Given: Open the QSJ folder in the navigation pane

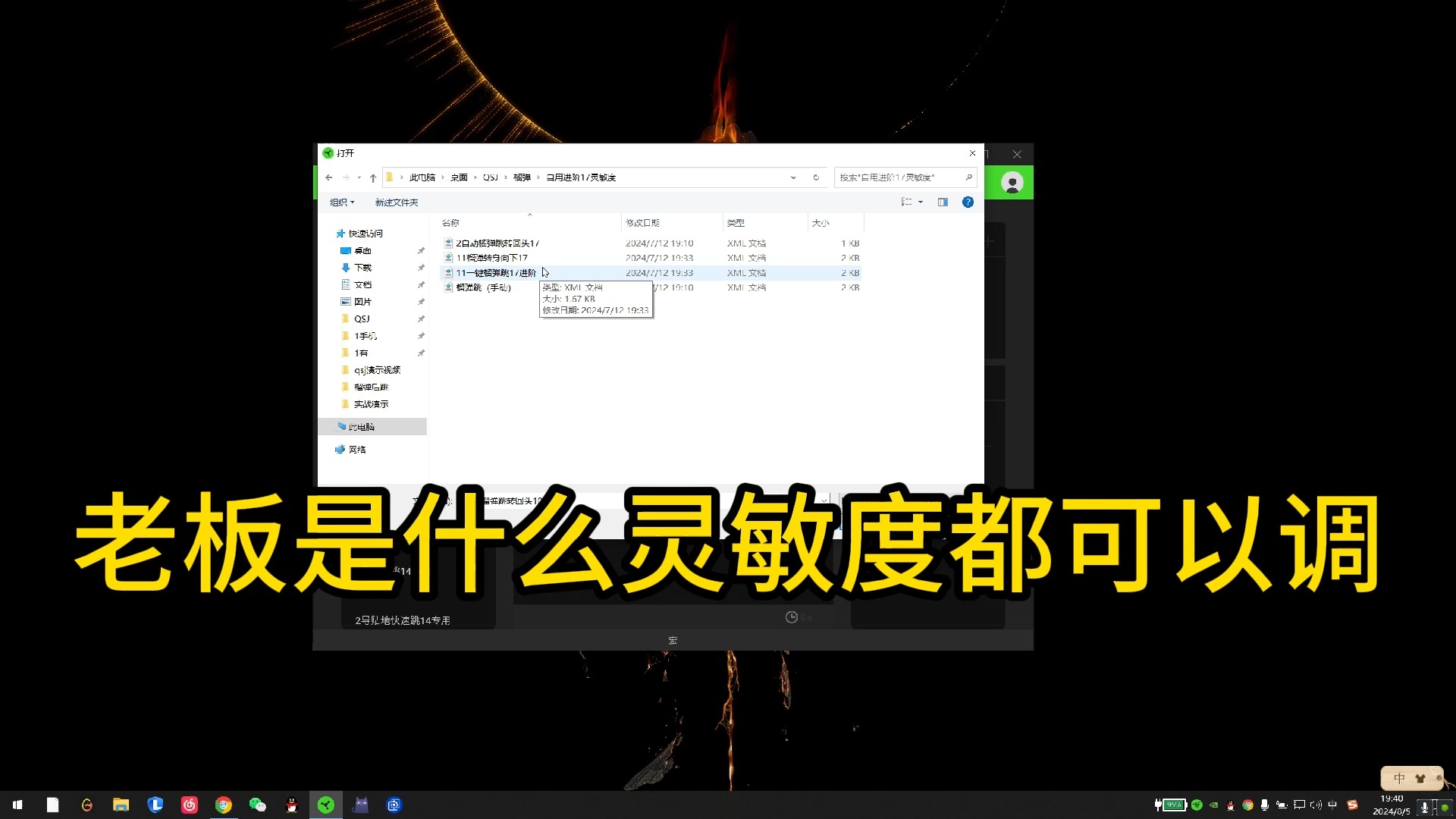Looking at the screenshot, I should click(x=362, y=319).
